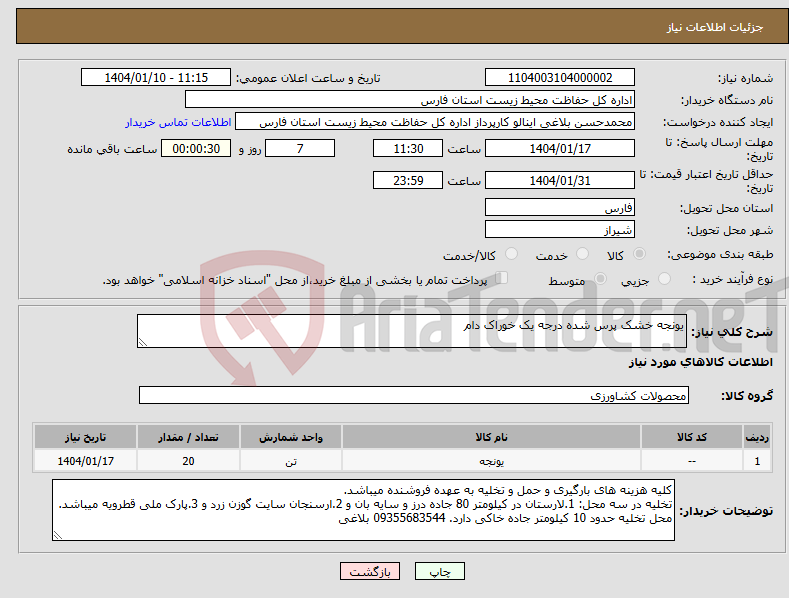Click the بازگشت (back) button
The height and width of the screenshot is (598, 789).
pyautogui.click(x=370, y=571)
